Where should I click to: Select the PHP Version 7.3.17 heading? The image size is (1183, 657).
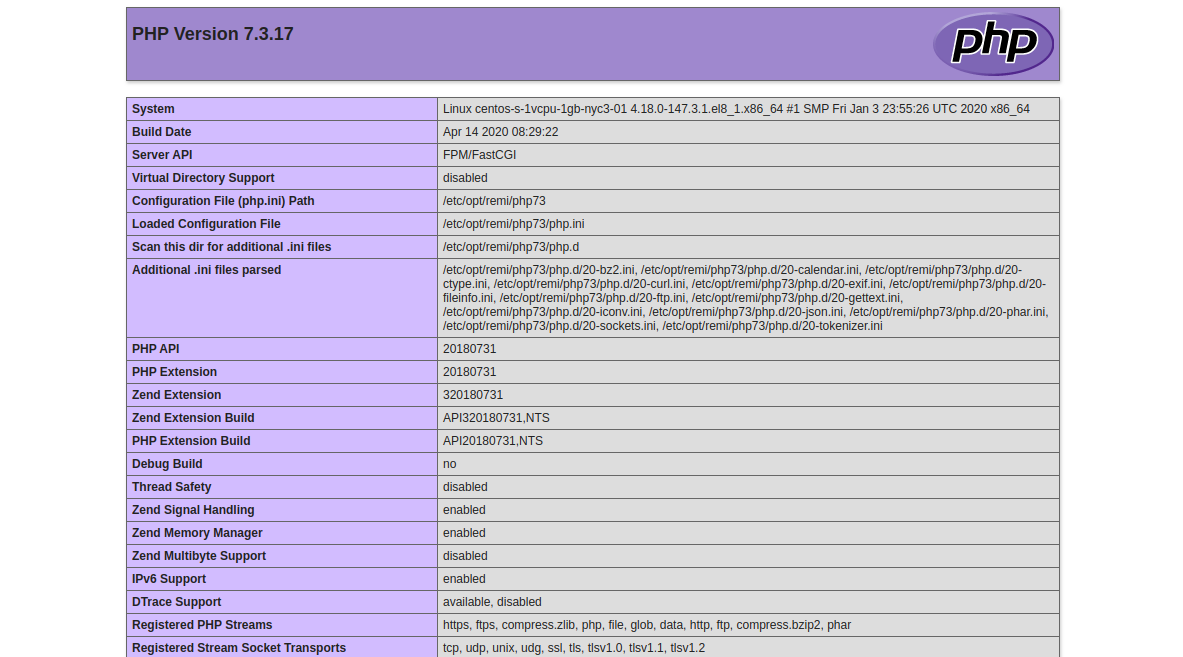tap(213, 34)
